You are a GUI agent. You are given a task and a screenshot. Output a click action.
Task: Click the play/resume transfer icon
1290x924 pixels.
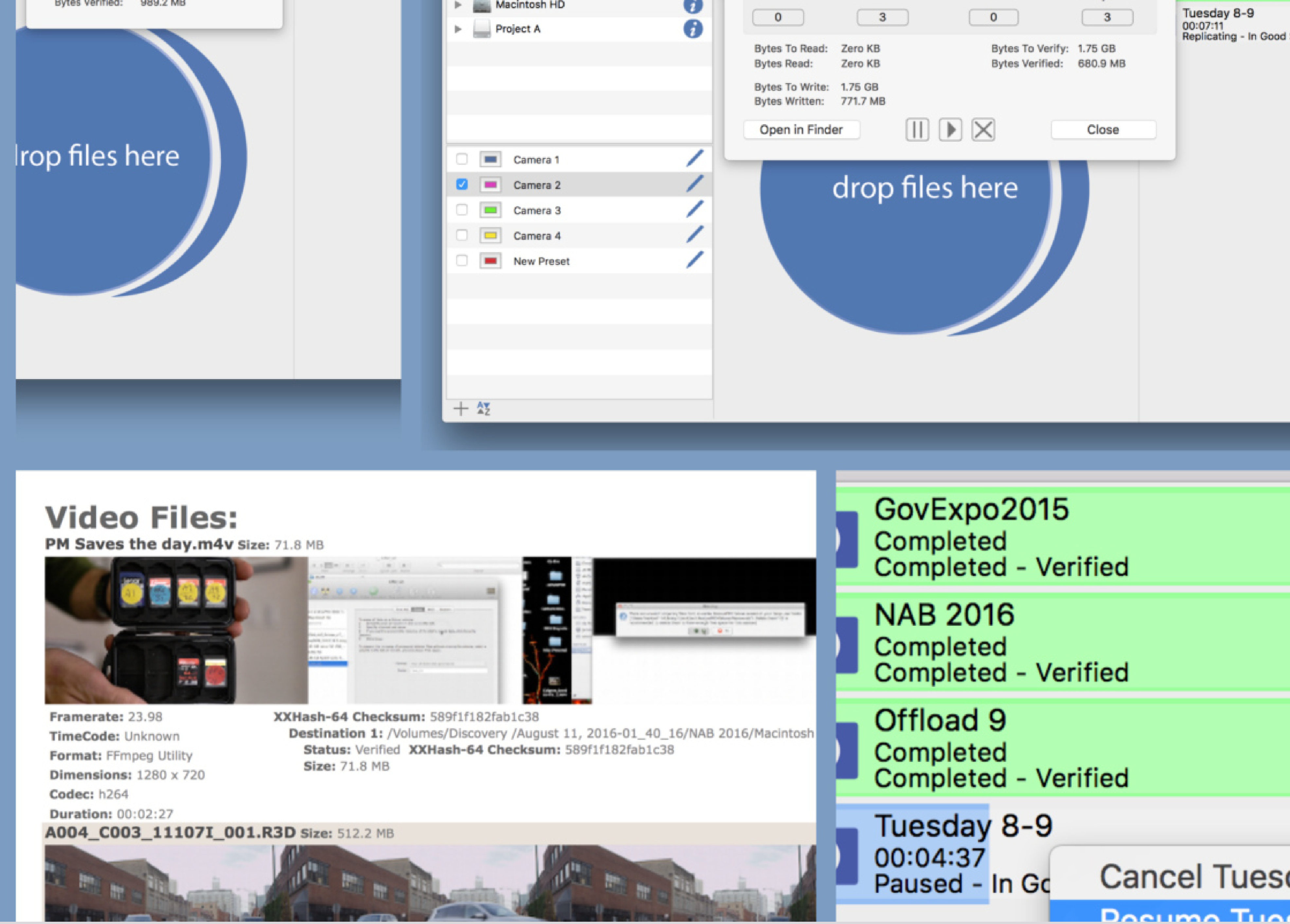[950, 130]
